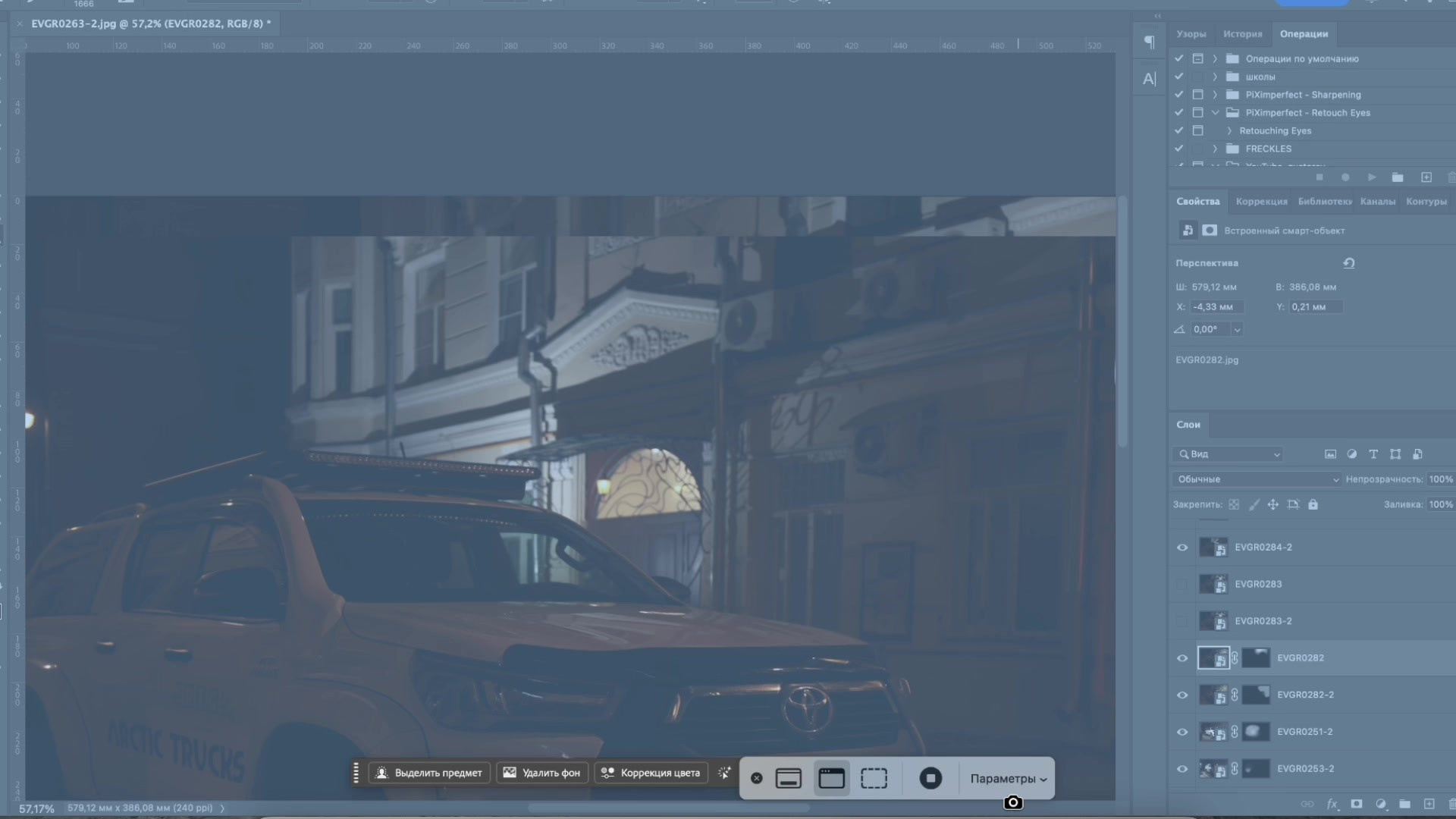Image resolution: width=1456 pixels, height=819 pixels.
Task: Click the lock position move icon
Action: pyautogui.click(x=1272, y=504)
